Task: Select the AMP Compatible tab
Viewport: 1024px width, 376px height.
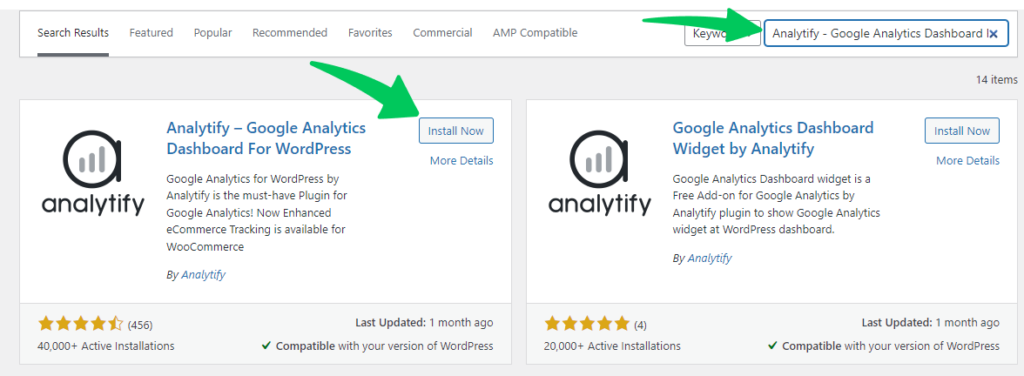Action: (x=535, y=33)
